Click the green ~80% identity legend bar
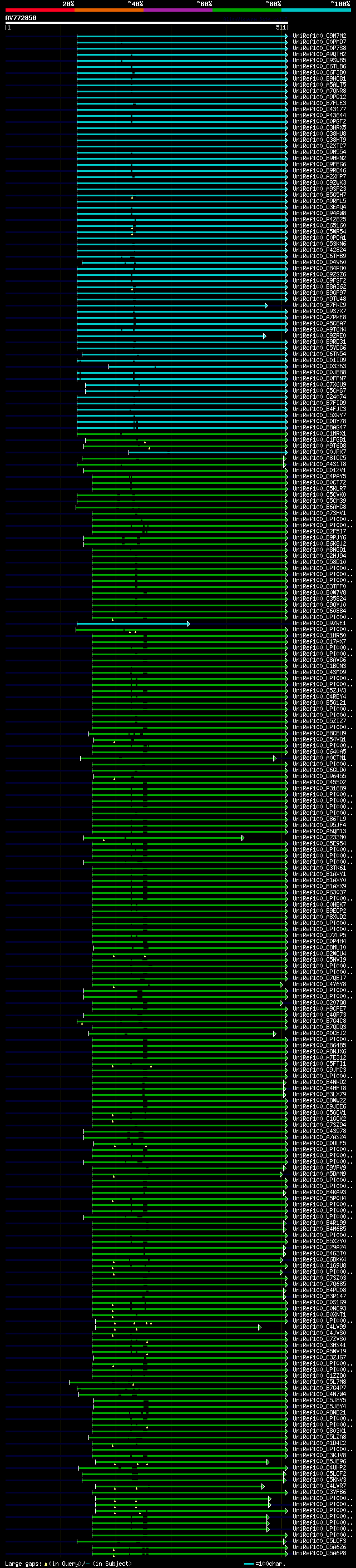This screenshot has height=1568, width=356. (x=247, y=10)
